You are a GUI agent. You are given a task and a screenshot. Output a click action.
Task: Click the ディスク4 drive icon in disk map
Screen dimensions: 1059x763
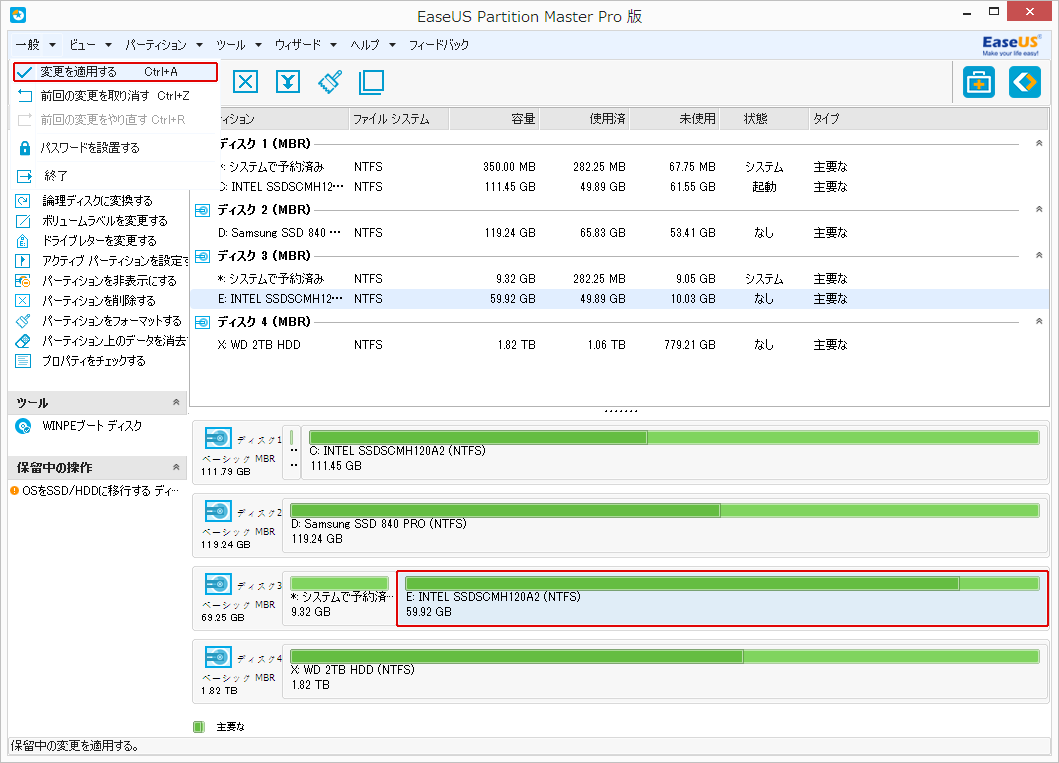pyautogui.click(x=218, y=657)
